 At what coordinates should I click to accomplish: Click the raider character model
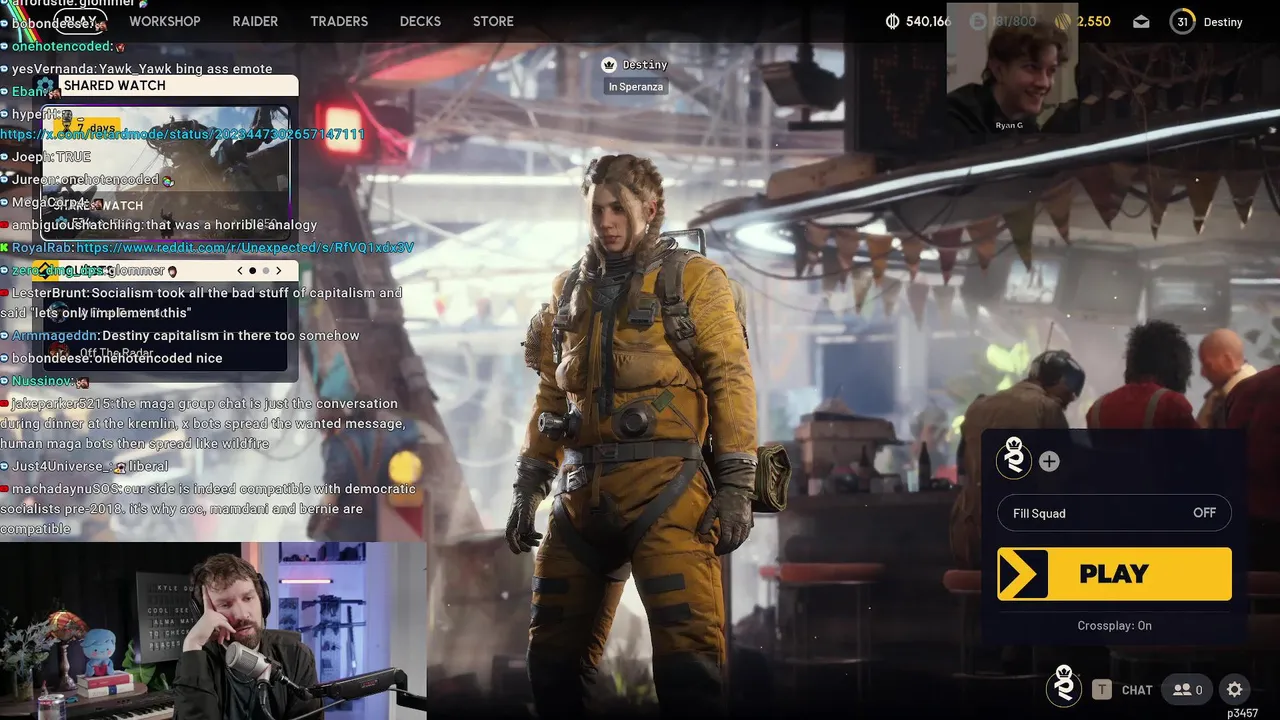tap(640, 430)
